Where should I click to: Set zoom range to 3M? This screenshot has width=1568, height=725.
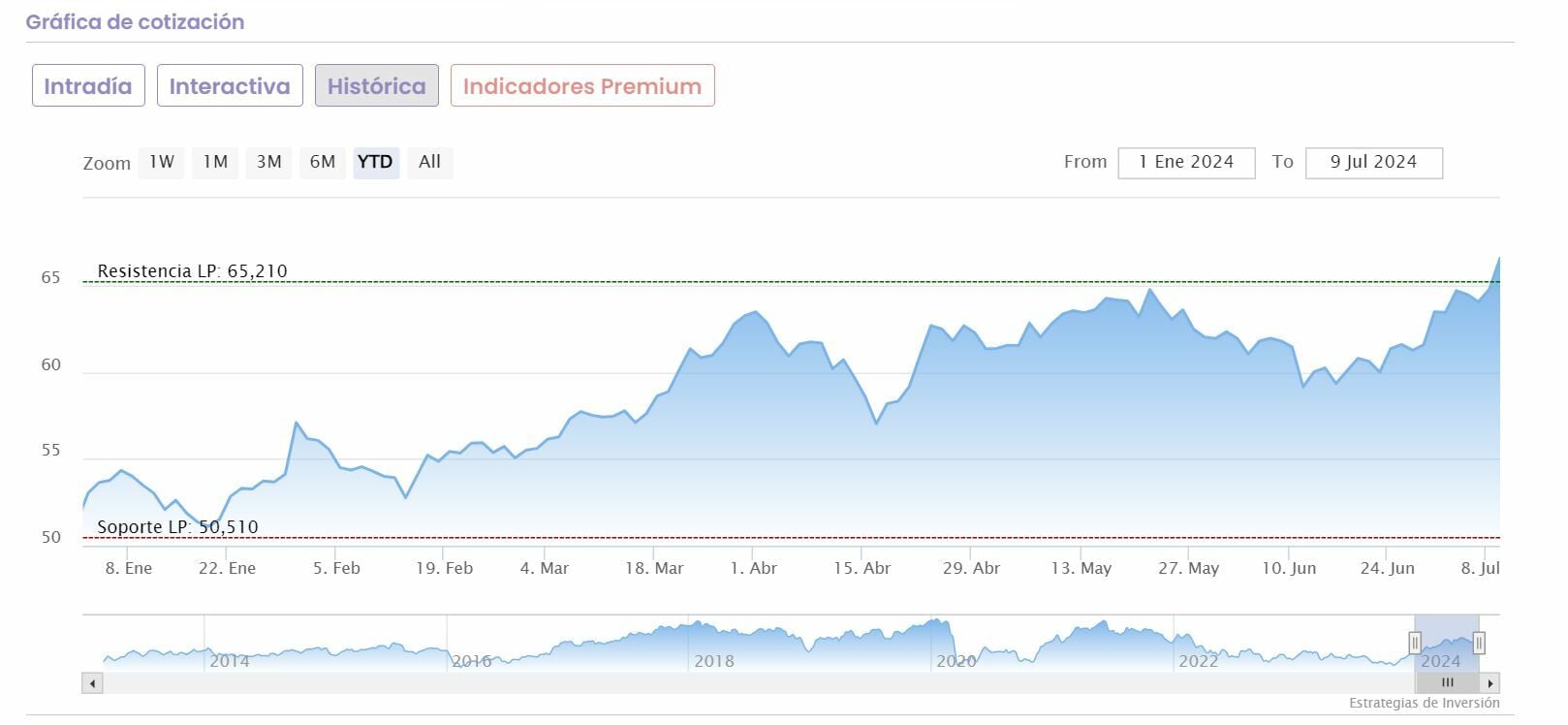[x=268, y=162]
